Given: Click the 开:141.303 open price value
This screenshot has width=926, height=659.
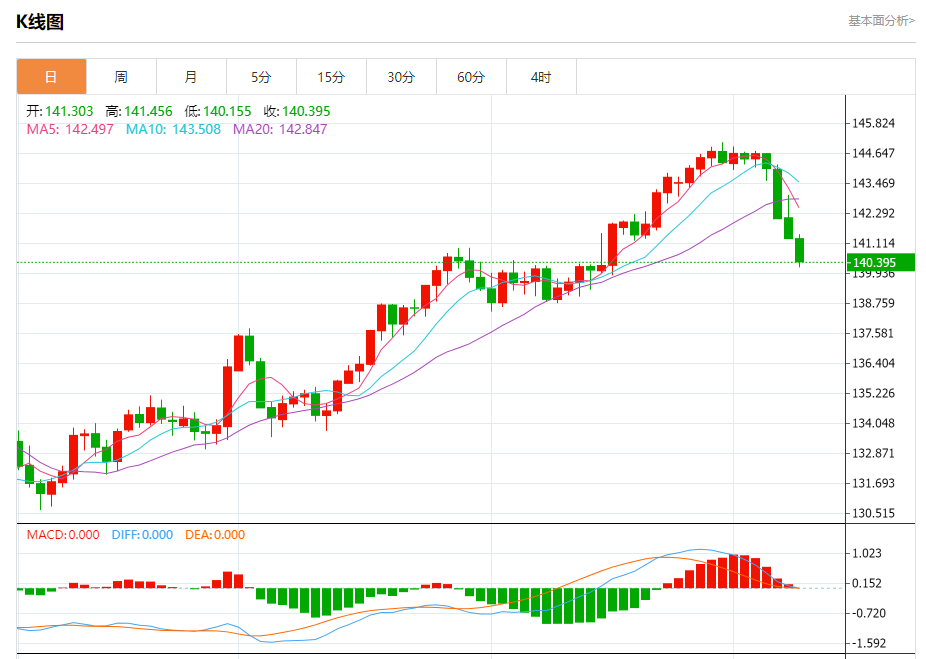Looking at the screenshot, I should click(60, 111).
